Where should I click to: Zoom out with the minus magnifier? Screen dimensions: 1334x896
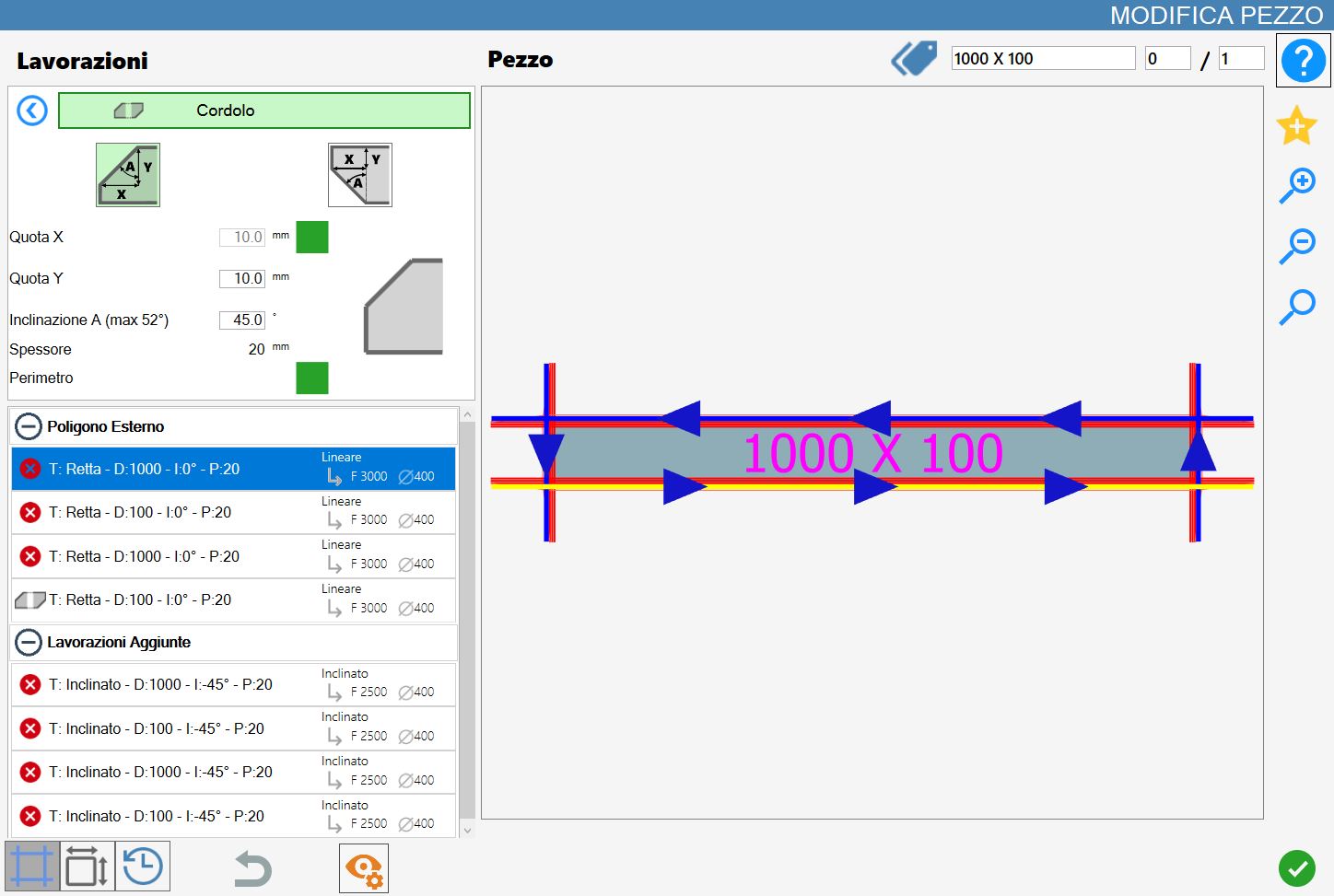1297,246
